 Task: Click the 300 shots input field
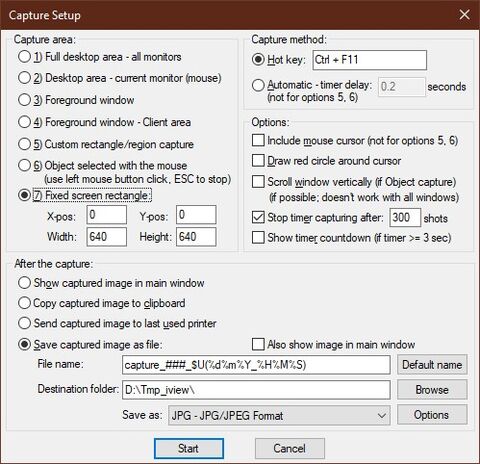(x=405, y=218)
